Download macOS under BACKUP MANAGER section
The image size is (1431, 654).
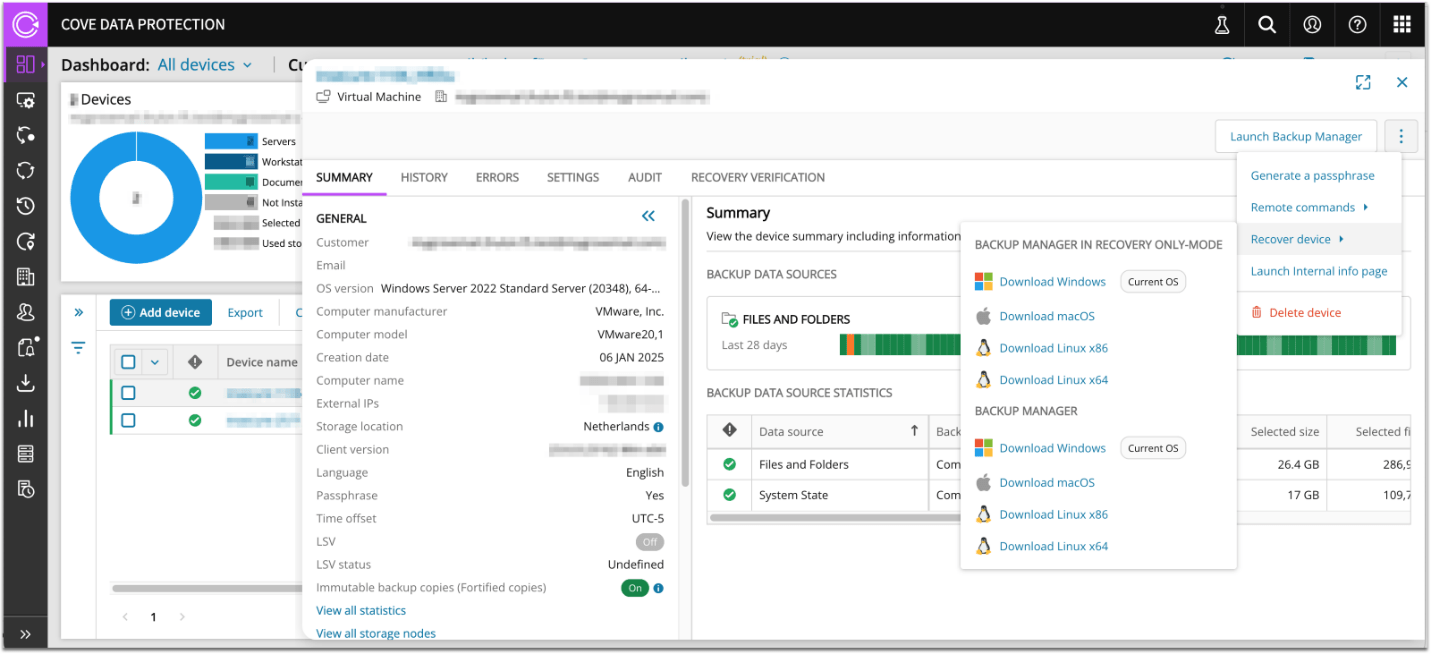pyautogui.click(x=1047, y=482)
